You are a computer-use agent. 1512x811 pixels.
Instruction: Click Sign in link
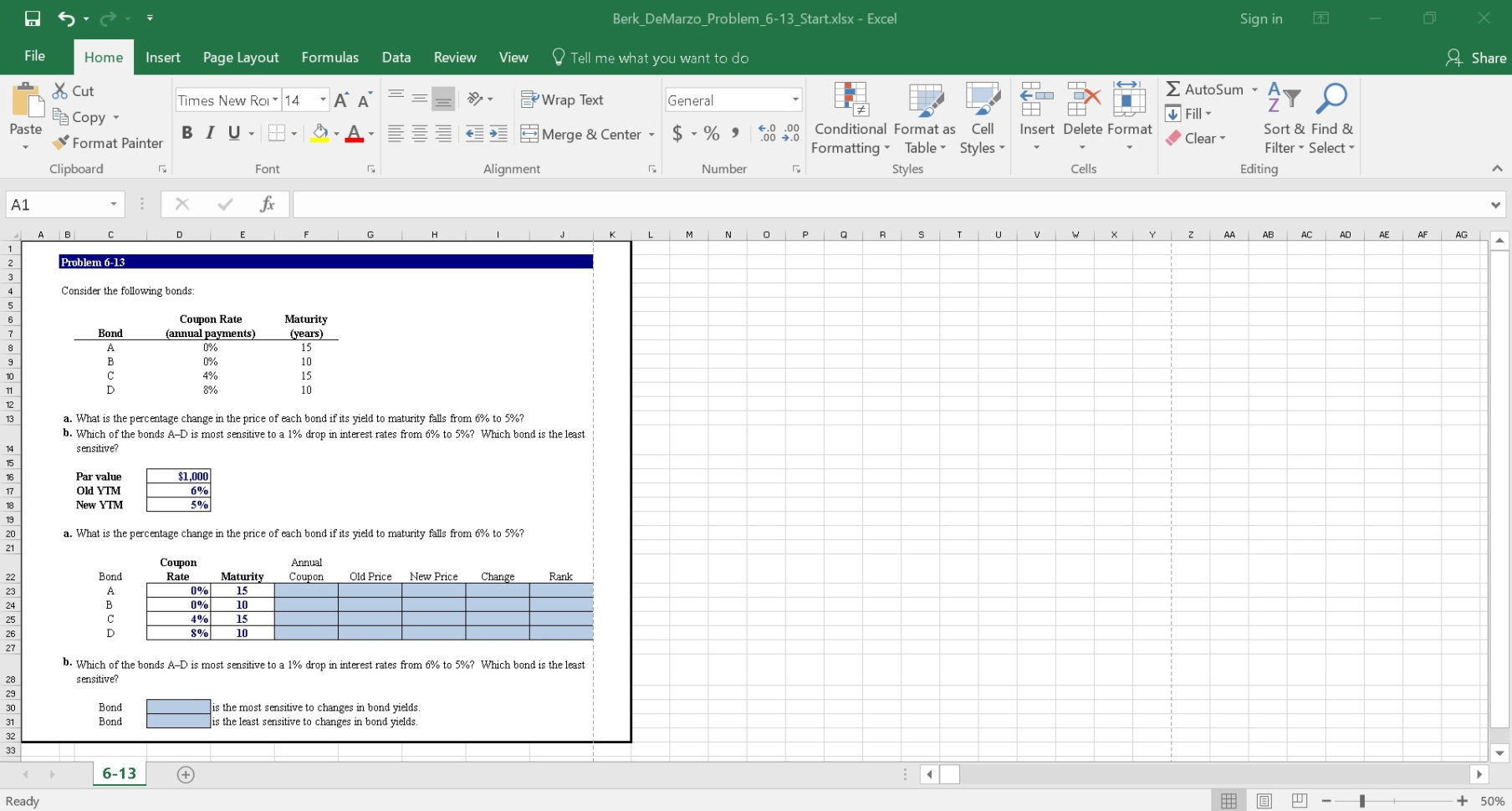1260,18
